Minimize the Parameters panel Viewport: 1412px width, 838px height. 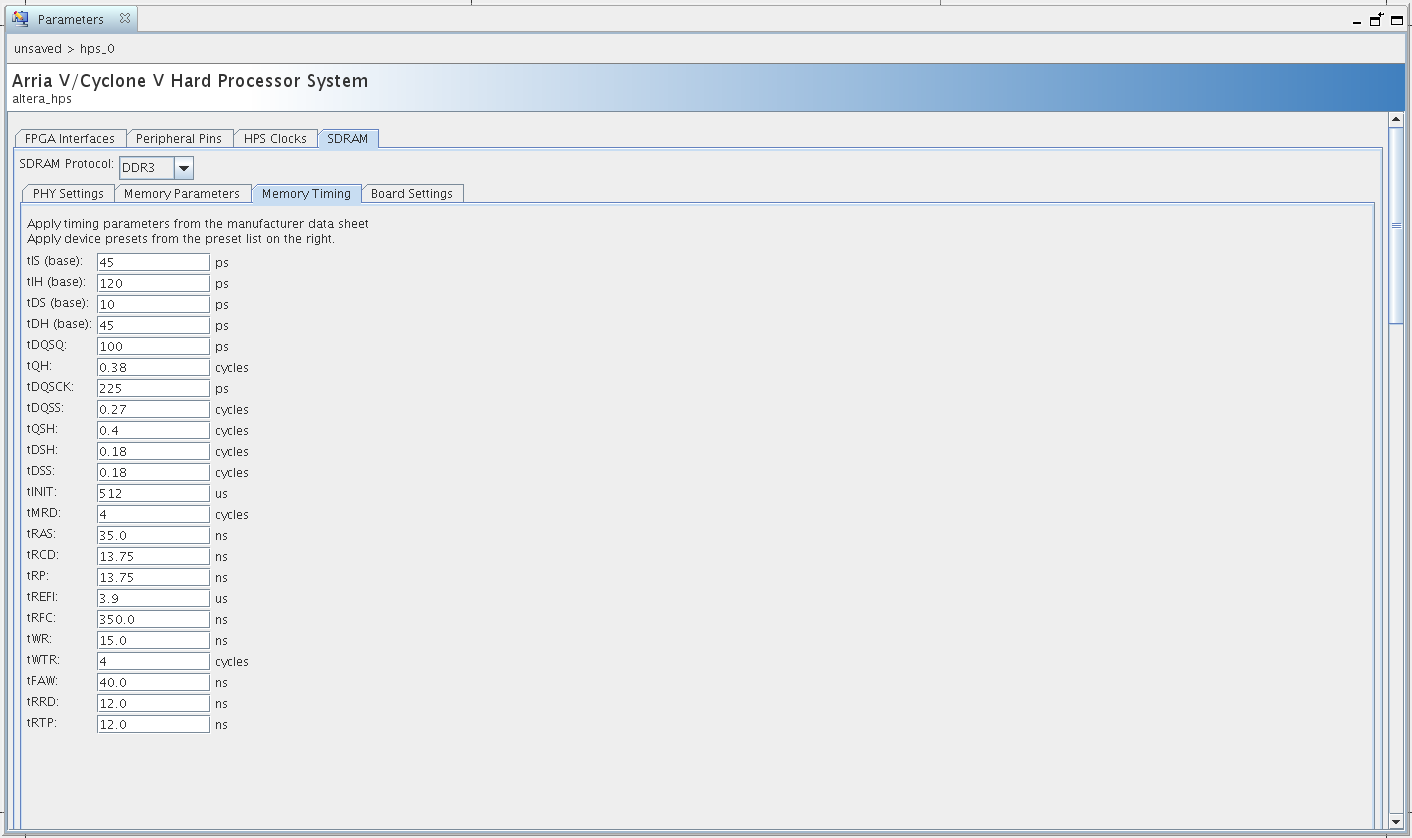1357,21
